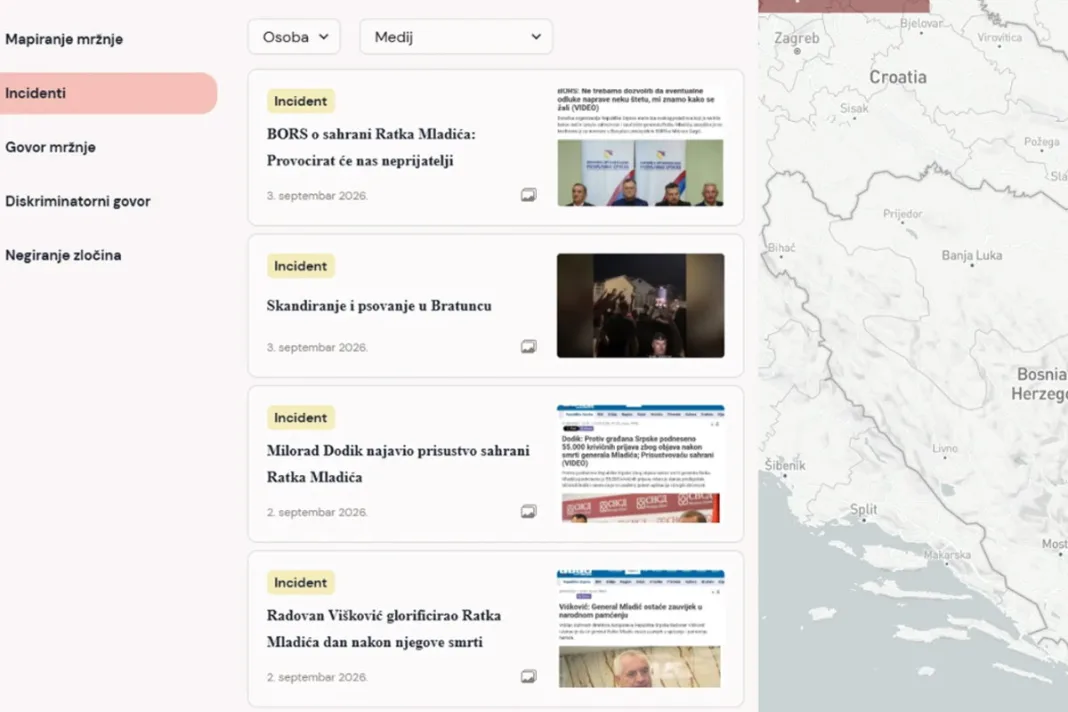This screenshot has height=712, width=1068.
Task: Open article BORS o sahrani Ratka Mladića
Action: 371,147
